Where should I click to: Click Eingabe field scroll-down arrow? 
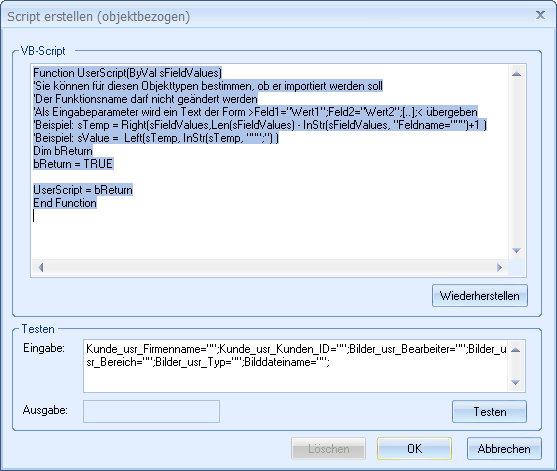515,383
